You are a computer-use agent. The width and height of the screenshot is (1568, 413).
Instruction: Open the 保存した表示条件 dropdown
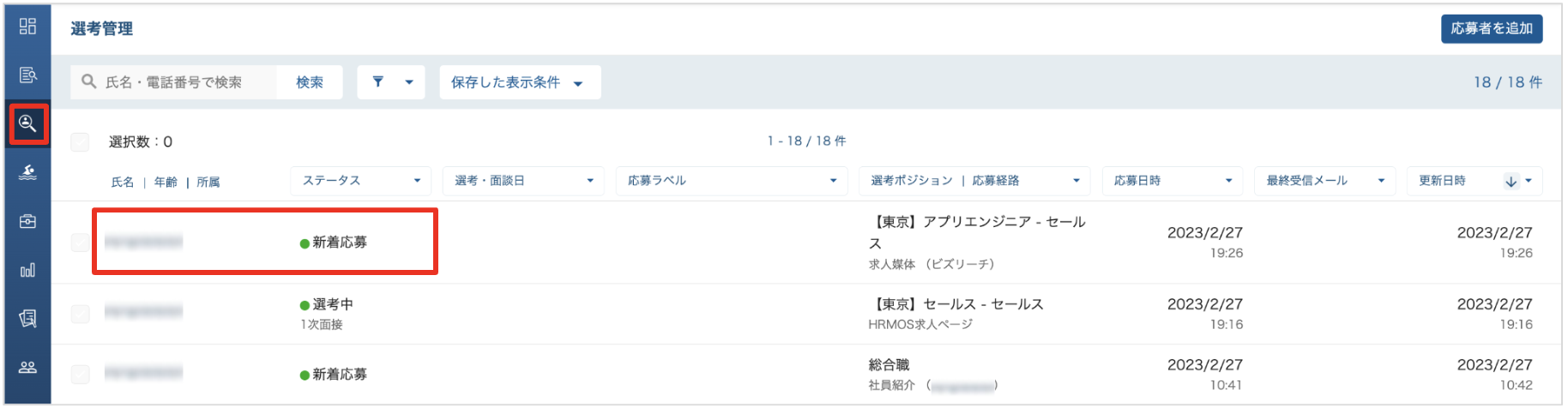520,82
